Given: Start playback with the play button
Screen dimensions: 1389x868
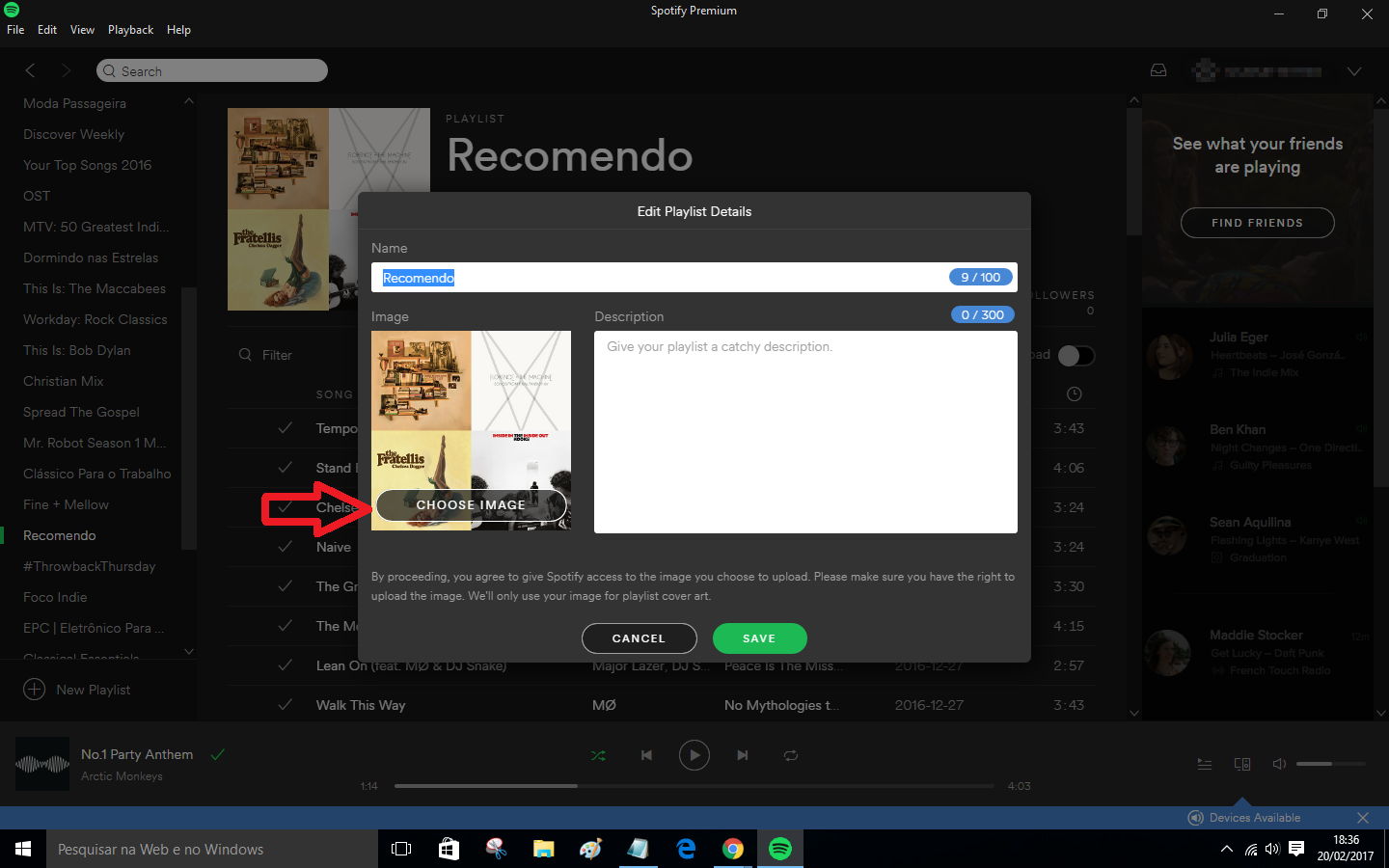Looking at the screenshot, I should pos(694,755).
